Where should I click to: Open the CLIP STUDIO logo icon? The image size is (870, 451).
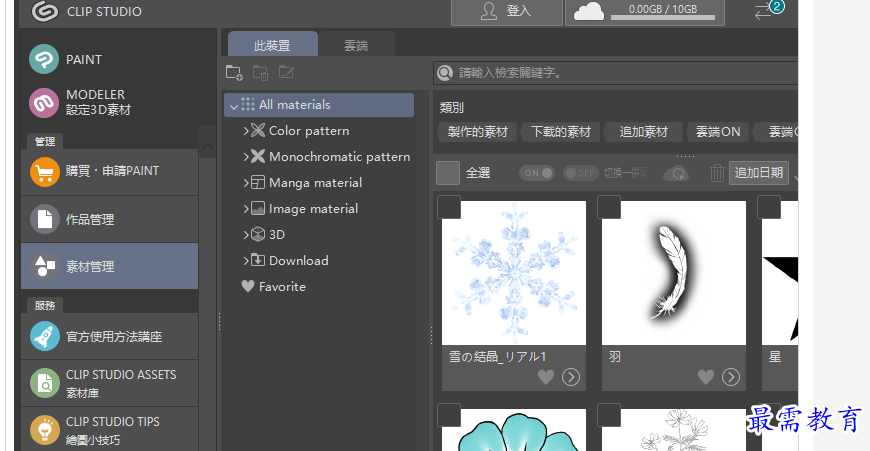44,11
